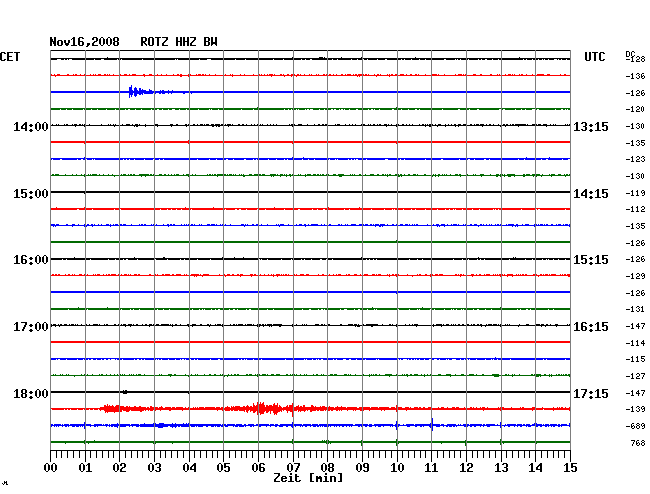Screen dimensions: 650x494
Task: Click the 04 minute axis label
Action: point(189,468)
